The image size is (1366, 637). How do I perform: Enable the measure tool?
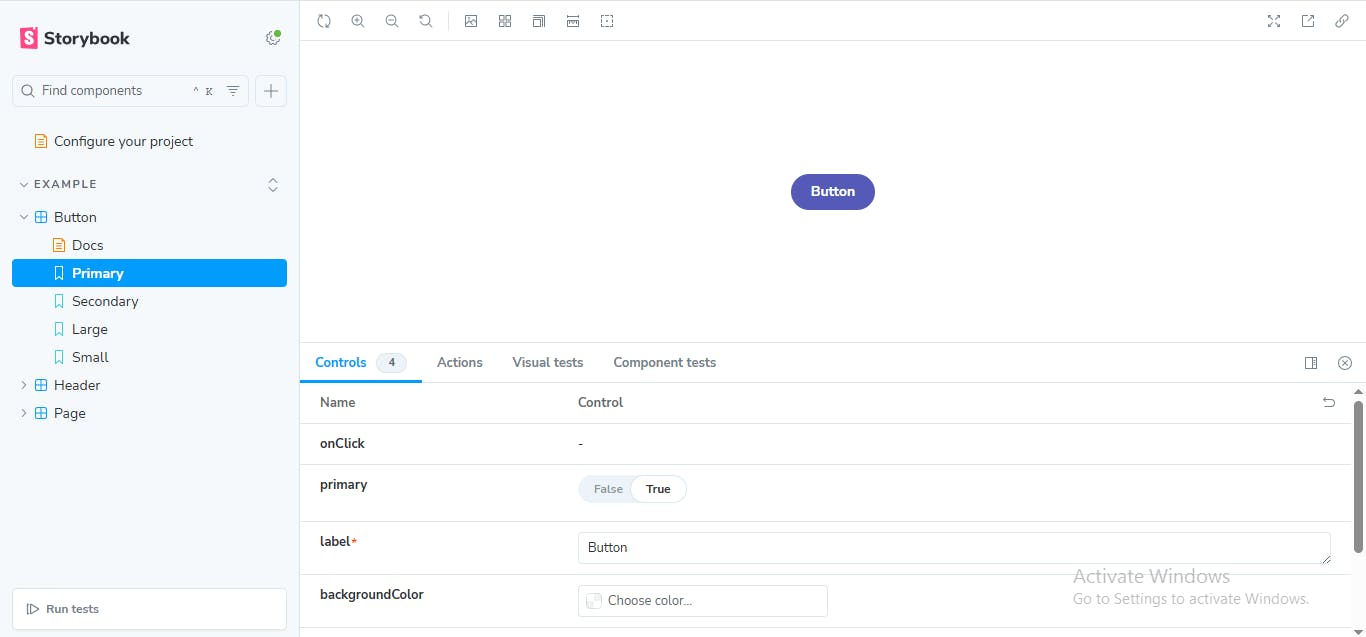pos(573,20)
